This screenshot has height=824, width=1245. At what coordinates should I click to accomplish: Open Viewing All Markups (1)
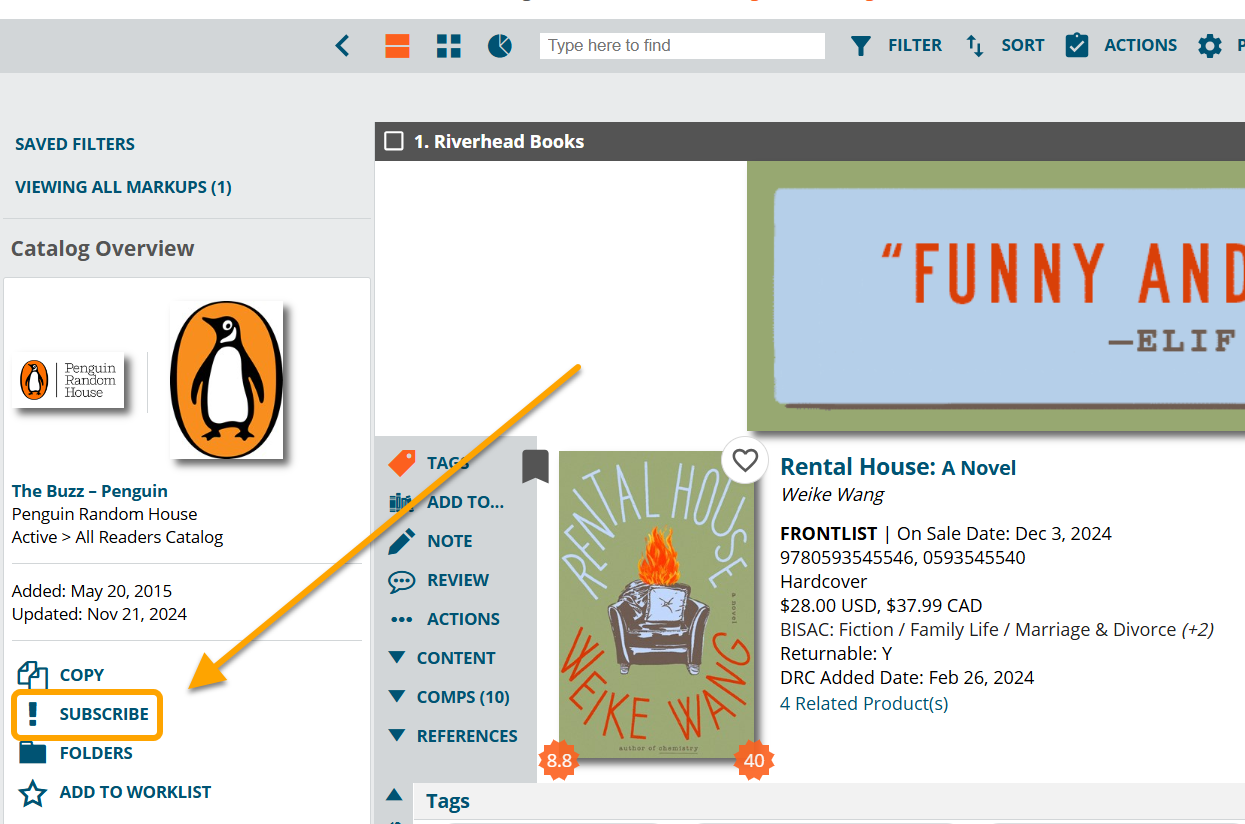click(123, 187)
